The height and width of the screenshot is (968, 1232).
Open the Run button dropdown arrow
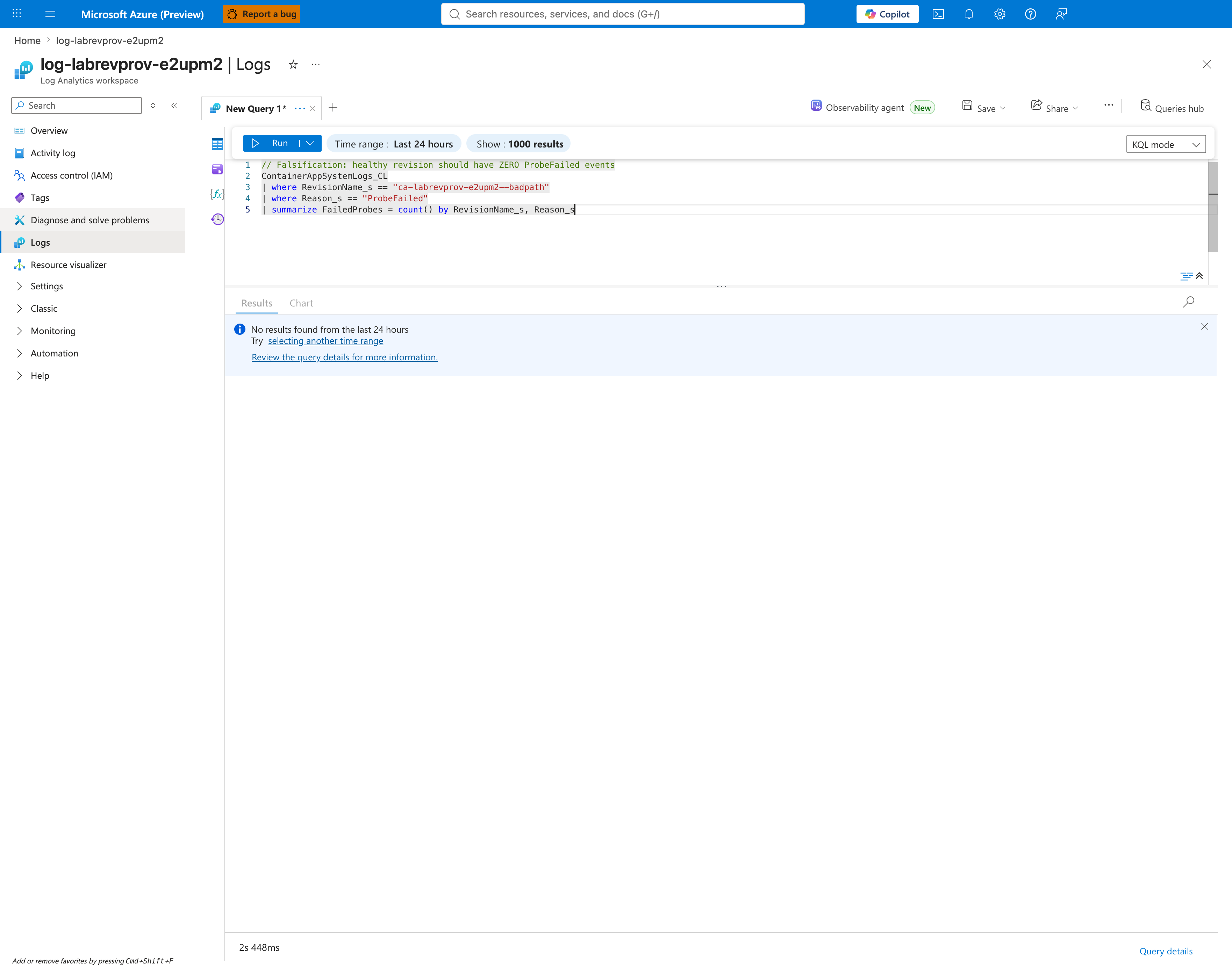[x=311, y=143]
